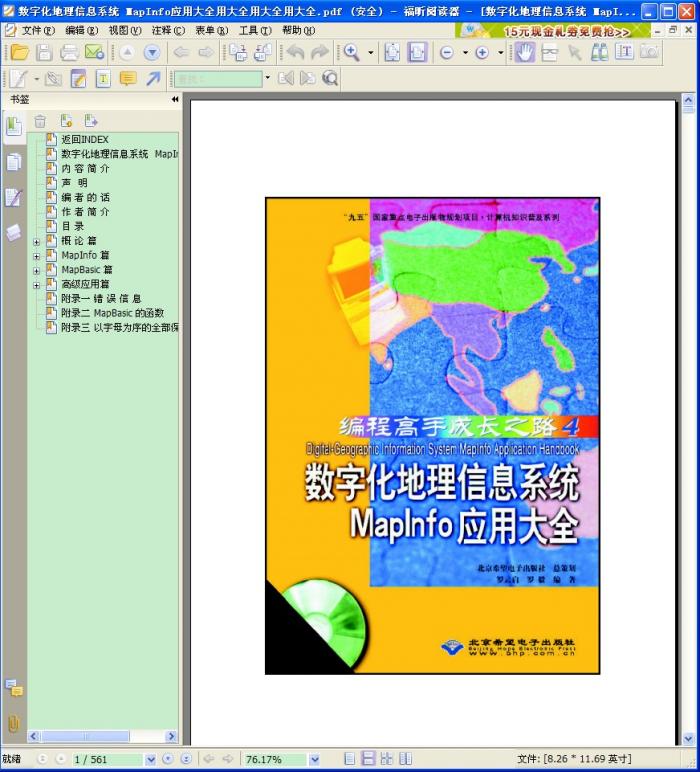Click the page number field 1 / 561
700x772 pixels.
pyautogui.click(x=107, y=759)
